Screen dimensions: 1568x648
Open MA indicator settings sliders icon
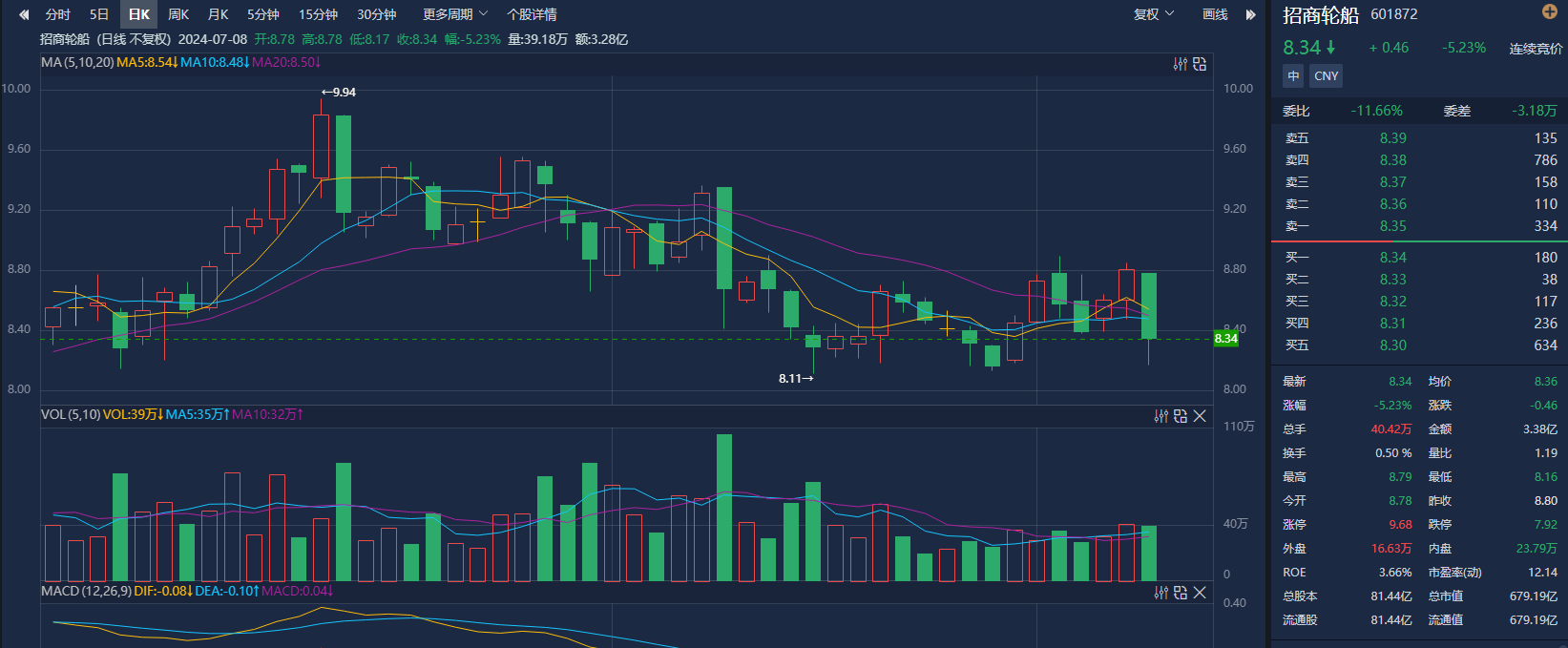pos(1181,64)
